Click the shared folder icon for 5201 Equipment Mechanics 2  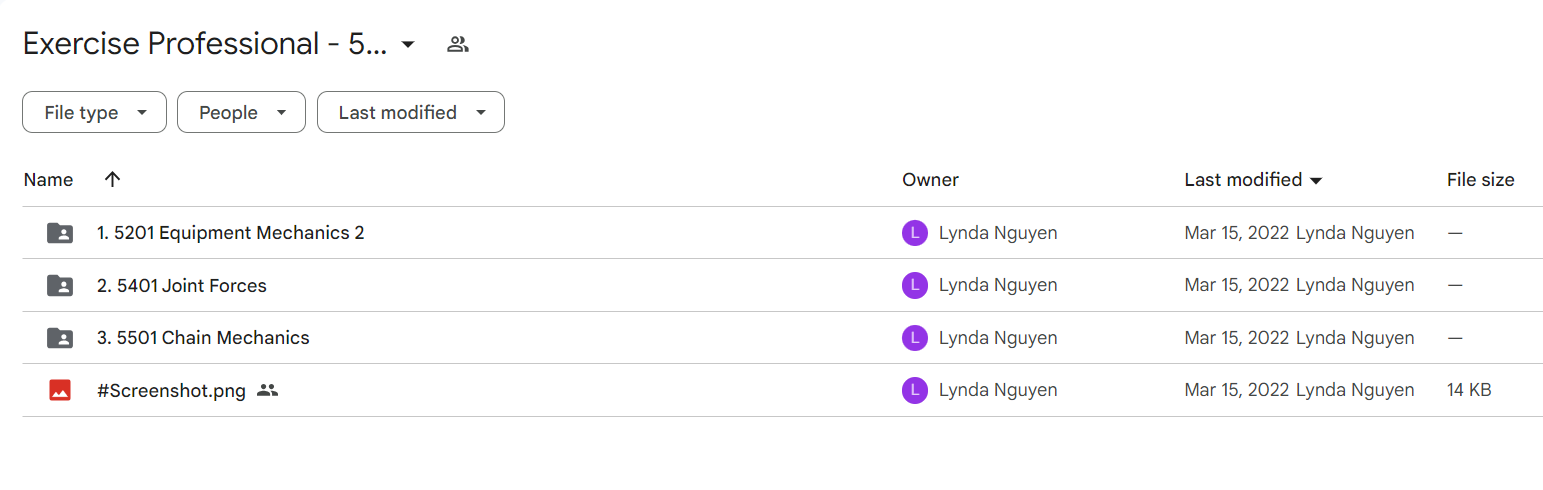coord(60,233)
